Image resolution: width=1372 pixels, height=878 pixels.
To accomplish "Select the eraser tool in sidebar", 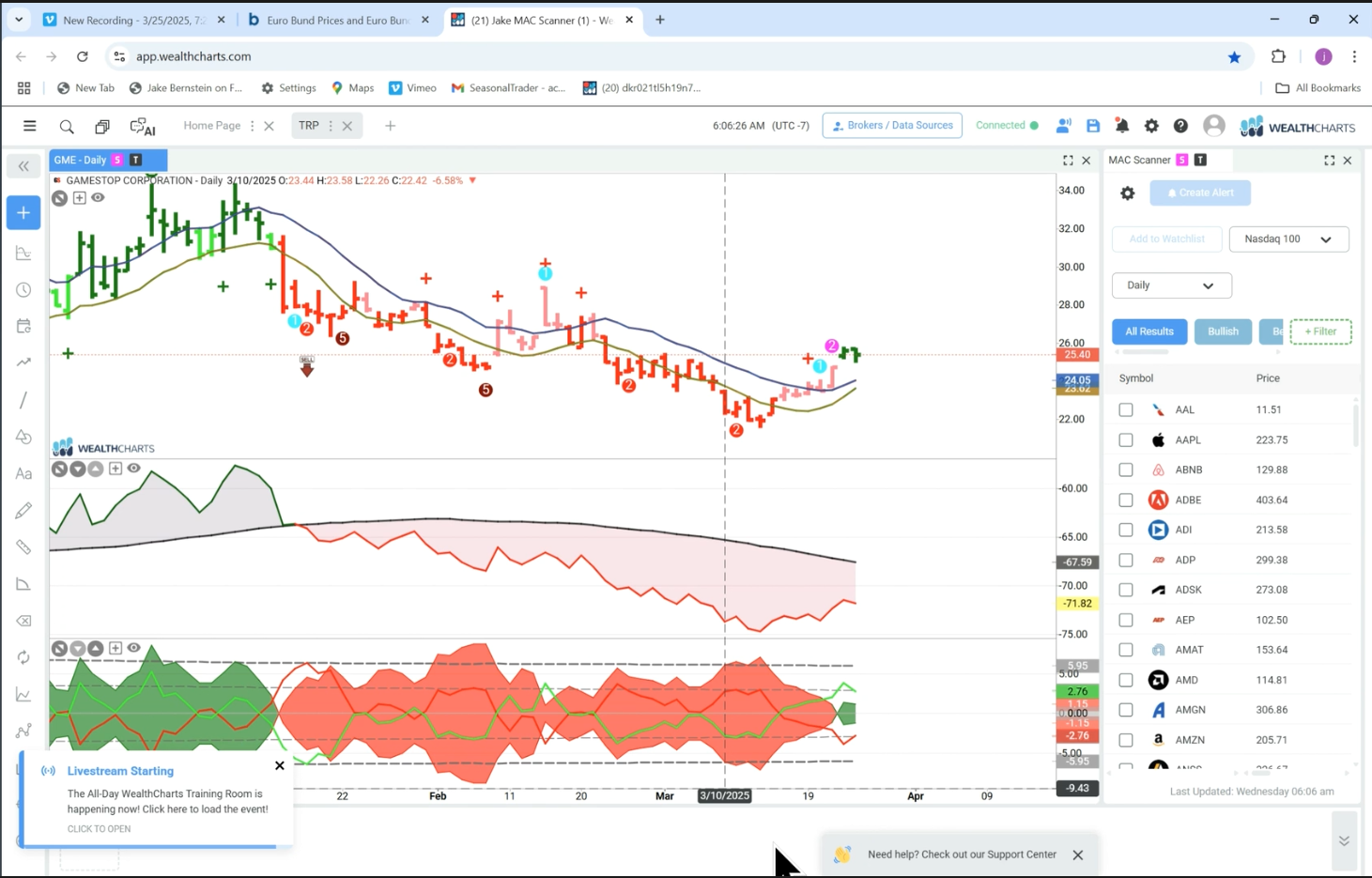I will pyautogui.click(x=23, y=621).
